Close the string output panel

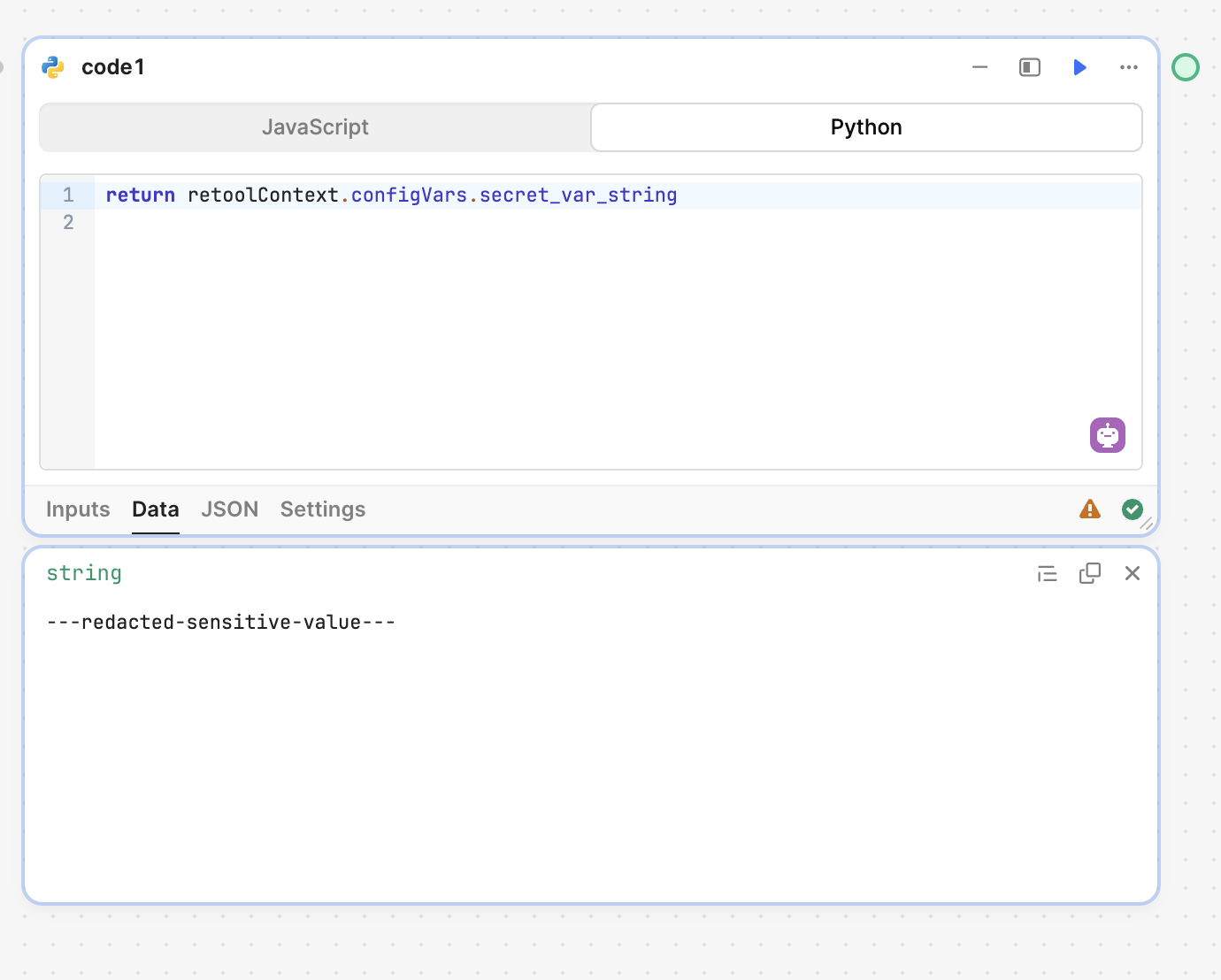[x=1133, y=573]
